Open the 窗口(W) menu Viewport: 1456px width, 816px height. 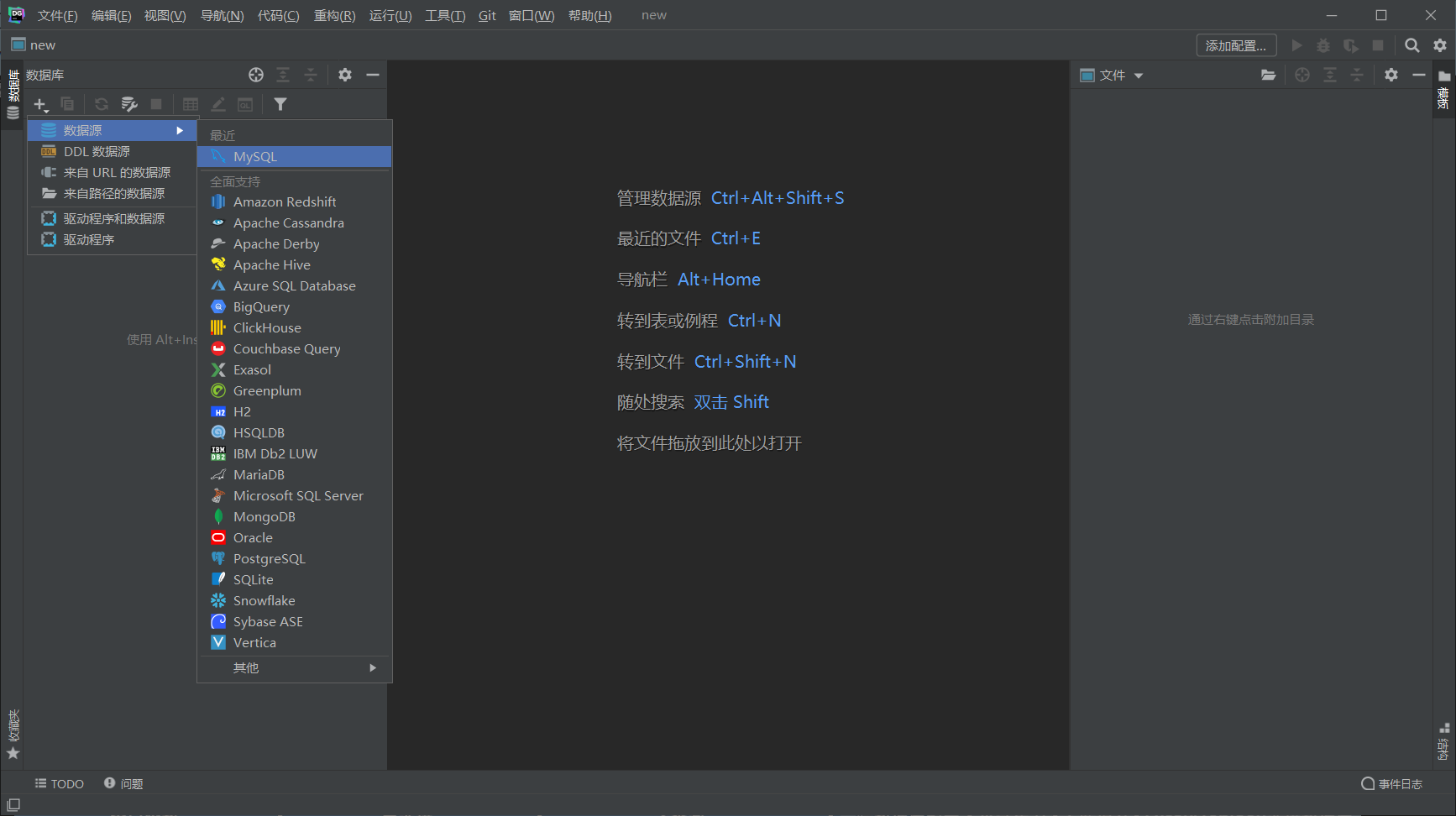tap(532, 15)
